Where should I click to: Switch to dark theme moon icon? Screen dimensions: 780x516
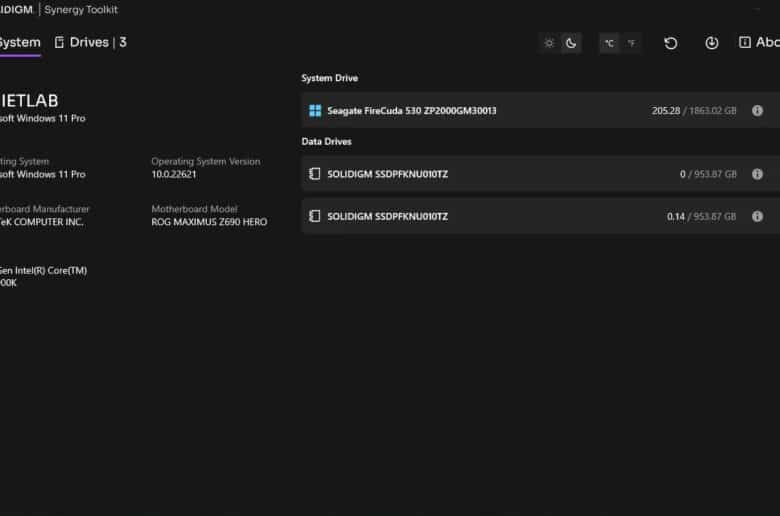point(571,43)
